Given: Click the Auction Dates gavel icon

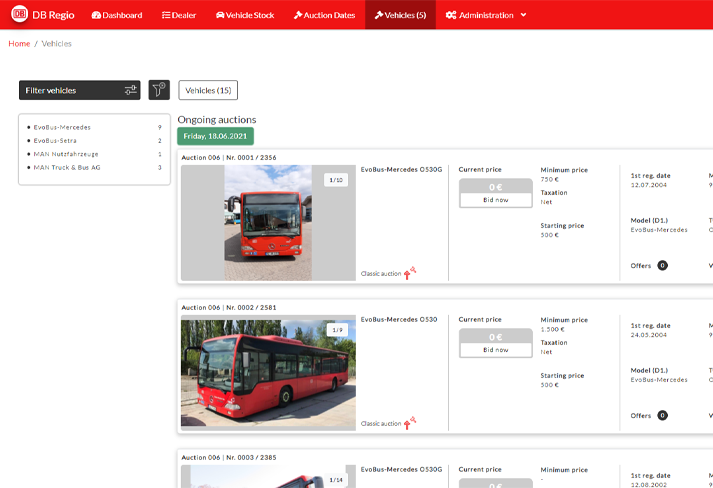Looking at the screenshot, I should (298, 15).
